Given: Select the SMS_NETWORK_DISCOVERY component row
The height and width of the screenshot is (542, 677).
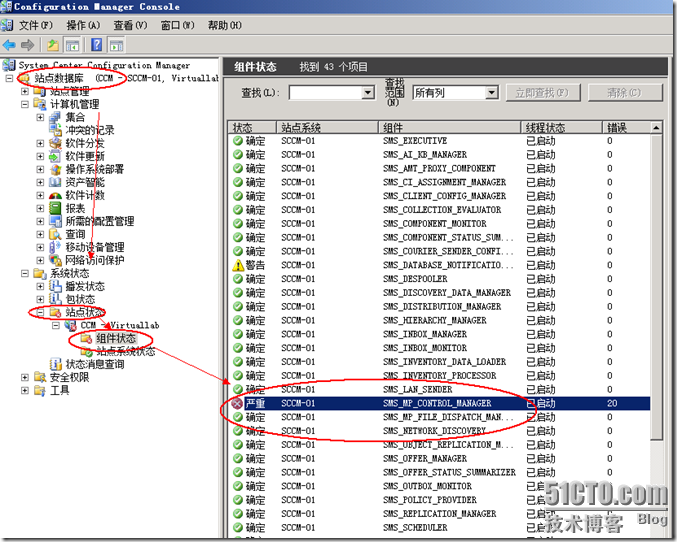Looking at the screenshot, I should tap(439, 431).
